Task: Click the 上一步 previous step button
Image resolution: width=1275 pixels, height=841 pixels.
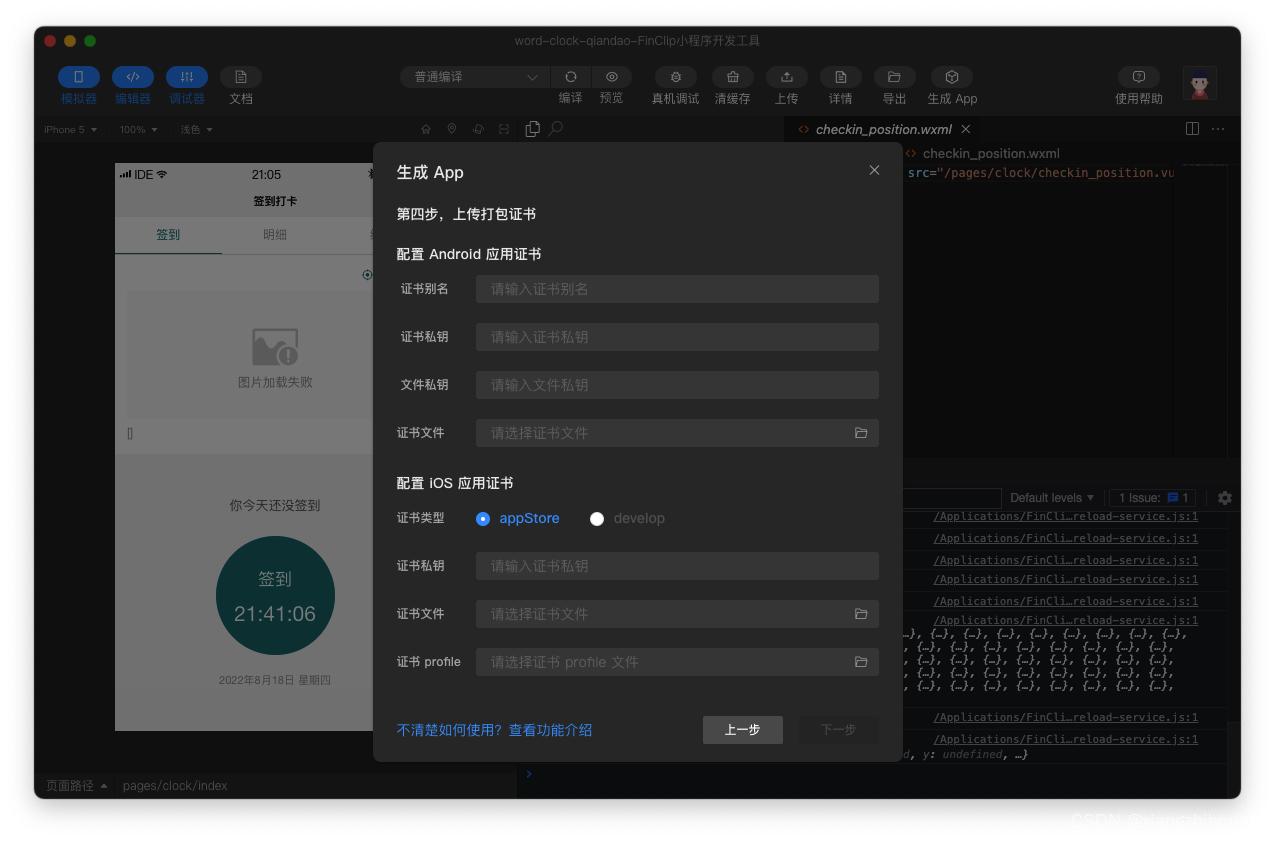Action: pos(742,730)
